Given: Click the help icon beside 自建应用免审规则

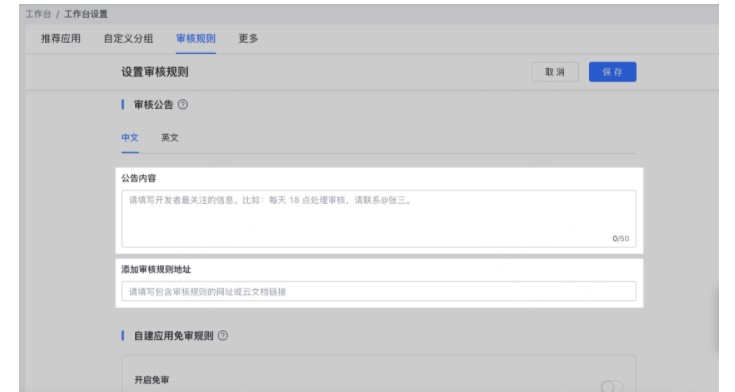Looking at the screenshot, I should (223, 336).
